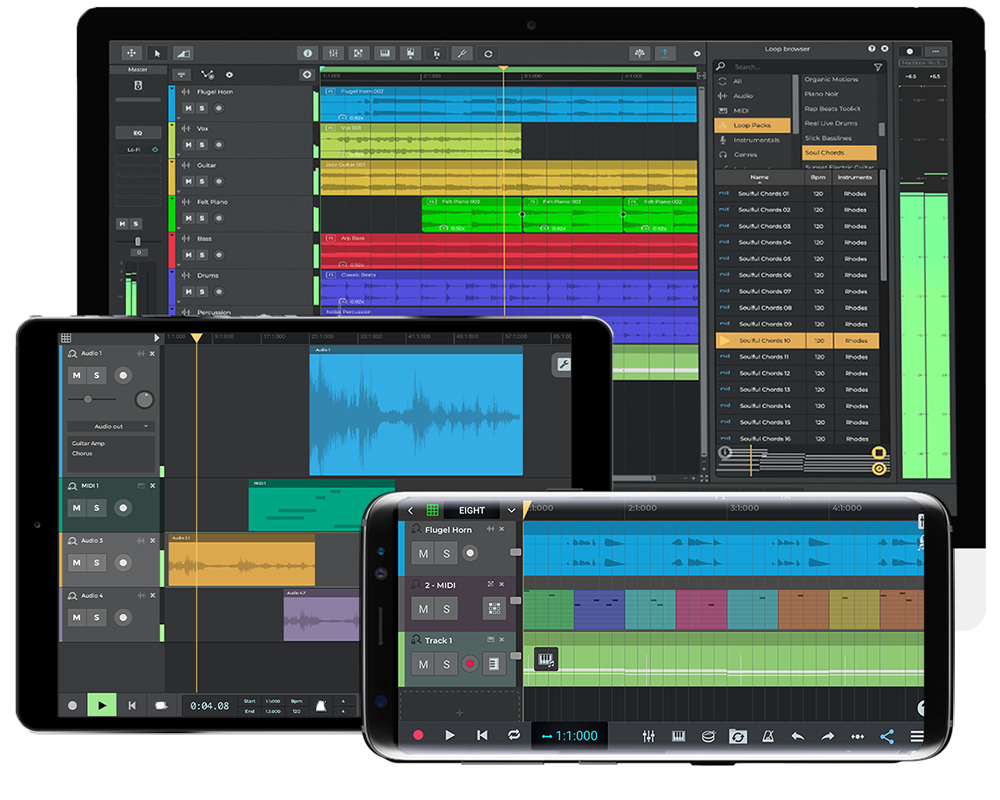Tap the blue share icon on phone
Screen dimensions: 1000x800
click(886, 736)
